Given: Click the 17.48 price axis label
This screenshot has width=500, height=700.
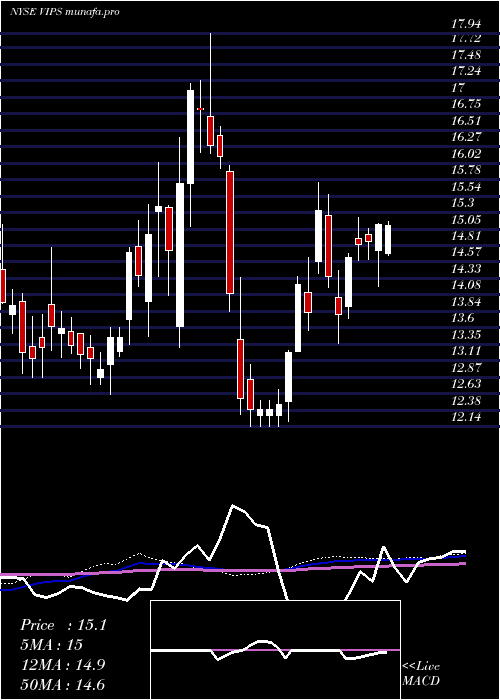Looking at the screenshot, I should (466, 54).
